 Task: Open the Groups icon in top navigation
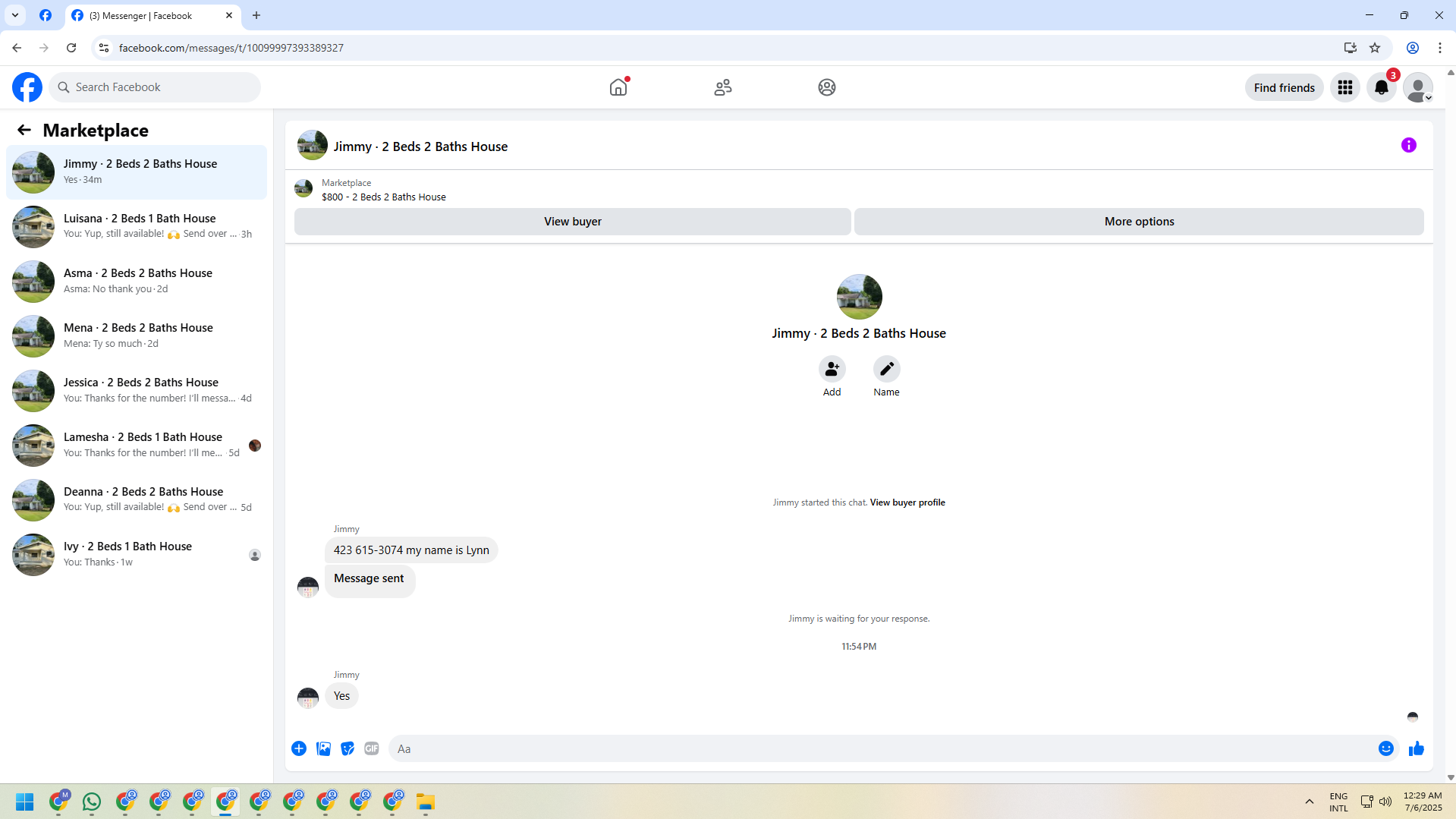[827, 87]
